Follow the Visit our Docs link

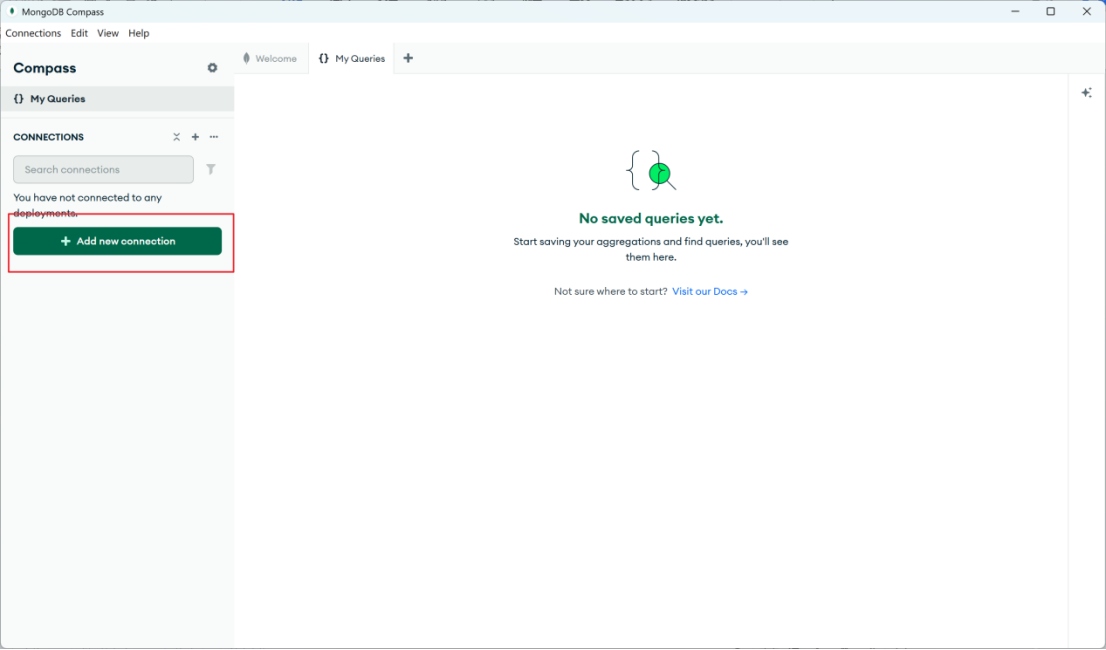tap(710, 291)
